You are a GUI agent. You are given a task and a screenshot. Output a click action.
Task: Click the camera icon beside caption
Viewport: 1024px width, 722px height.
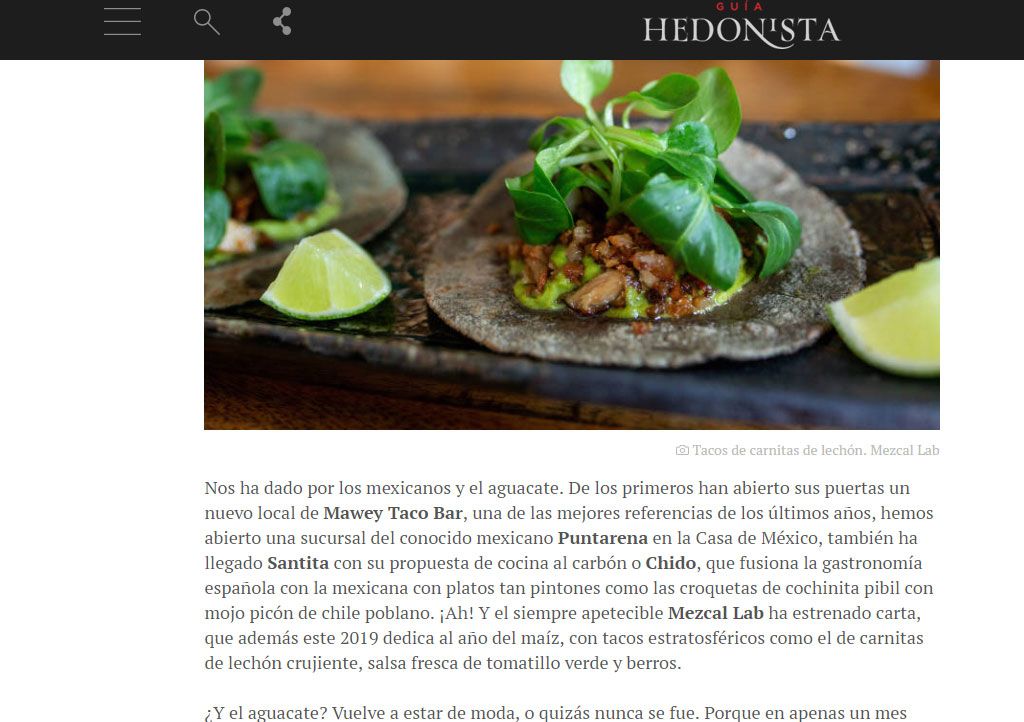point(682,450)
